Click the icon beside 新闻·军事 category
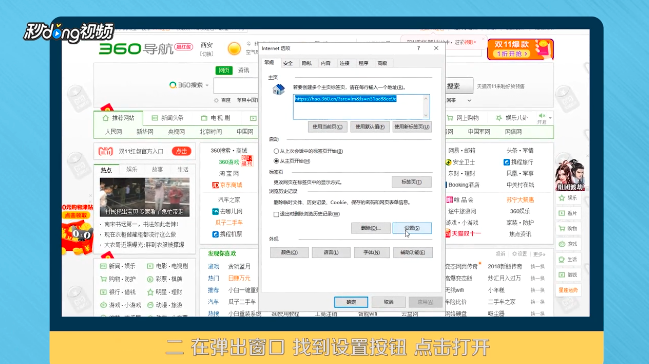This screenshot has width=649, height=364. (x=103, y=266)
